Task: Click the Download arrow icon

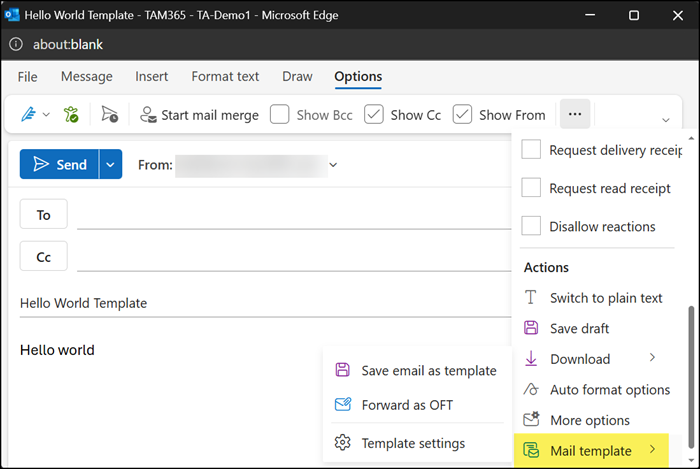Action: pos(531,358)
